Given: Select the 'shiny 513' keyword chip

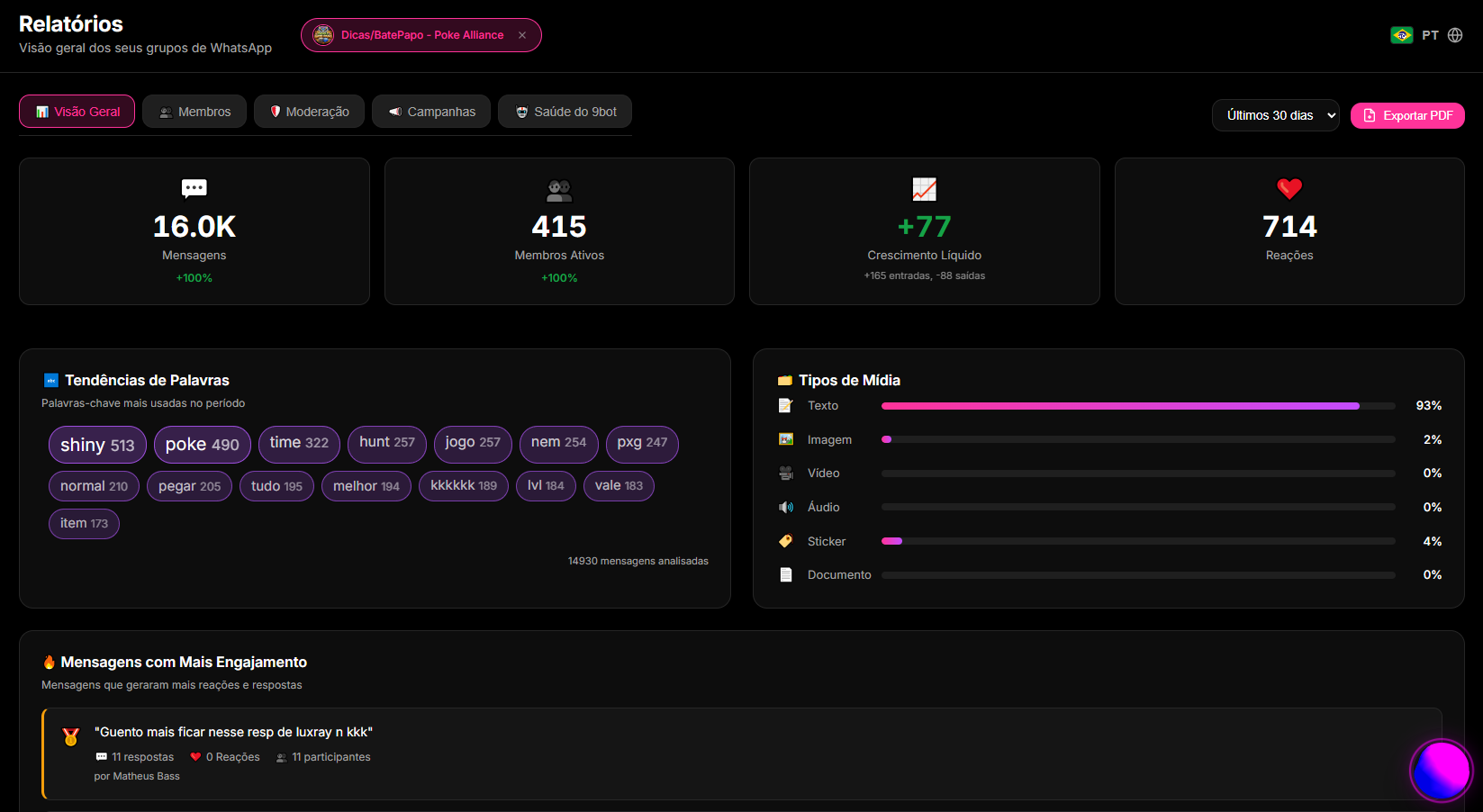Looking at the screenshot, I should [97, 445].
